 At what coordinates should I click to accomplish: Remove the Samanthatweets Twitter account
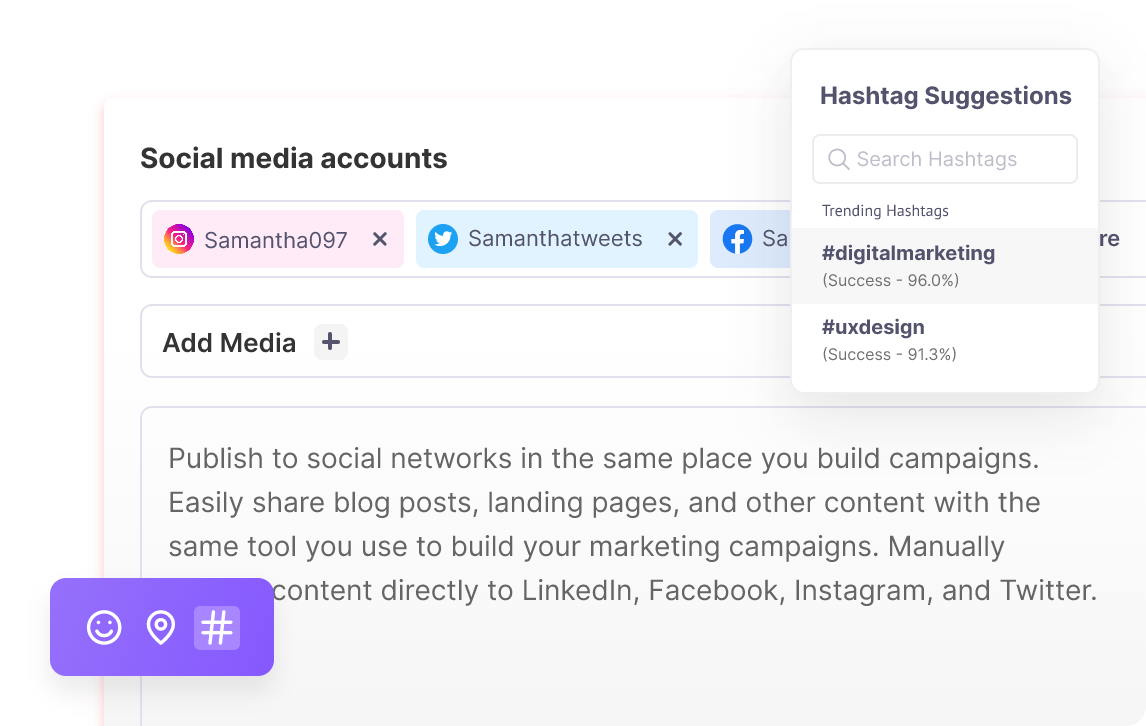(673, 239)
